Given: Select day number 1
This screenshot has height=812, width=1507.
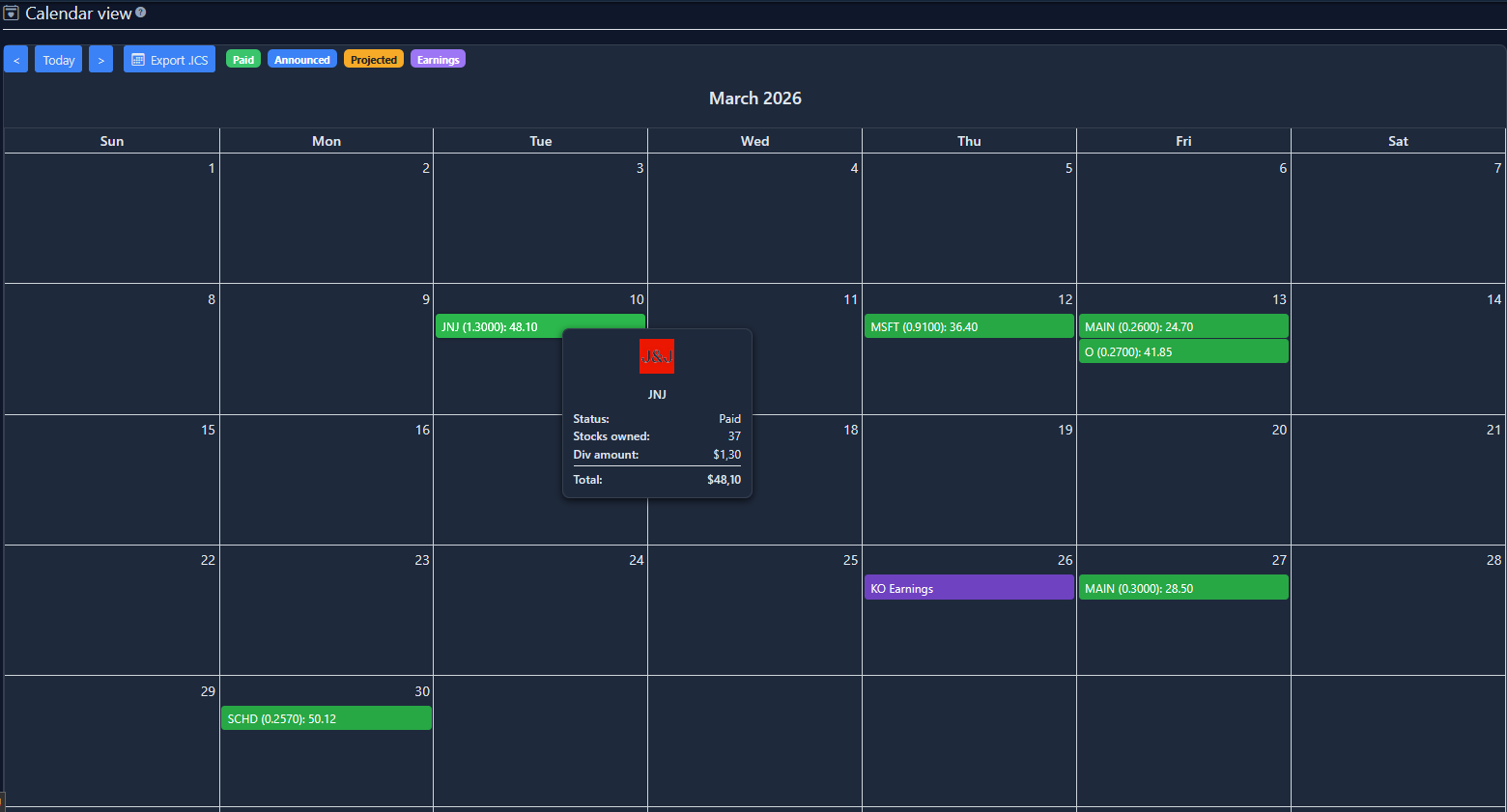Looking at the screenshot, I should [212, 168].
